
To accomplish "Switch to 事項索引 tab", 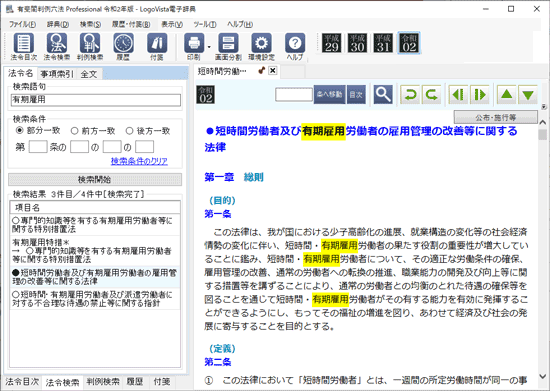I will (x=57, y=74).
